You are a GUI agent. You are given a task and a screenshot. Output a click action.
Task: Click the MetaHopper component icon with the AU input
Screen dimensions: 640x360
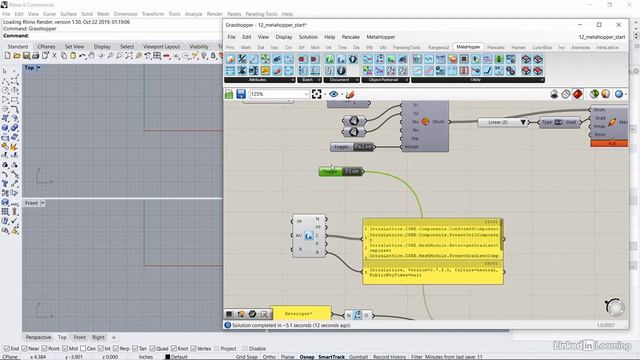tap(309, 236)
